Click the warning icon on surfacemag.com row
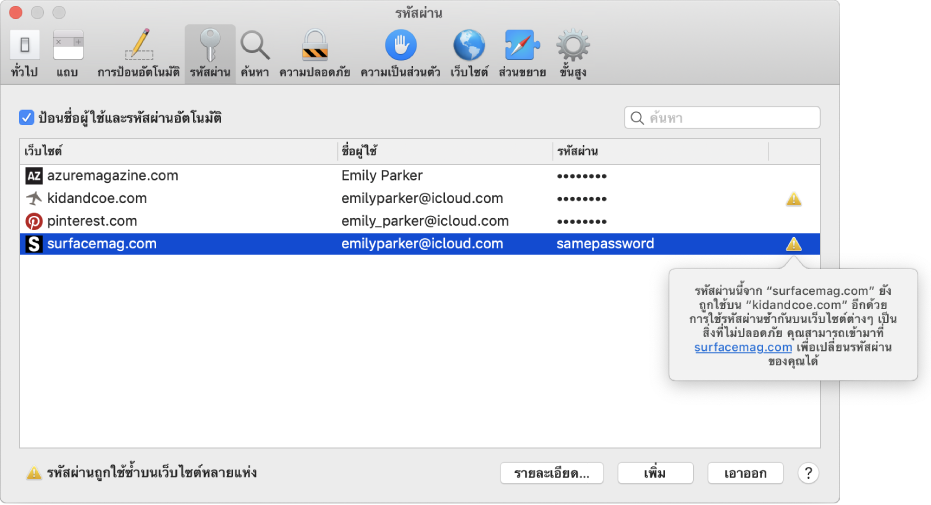931x505 pixels. tap(794, 244)
